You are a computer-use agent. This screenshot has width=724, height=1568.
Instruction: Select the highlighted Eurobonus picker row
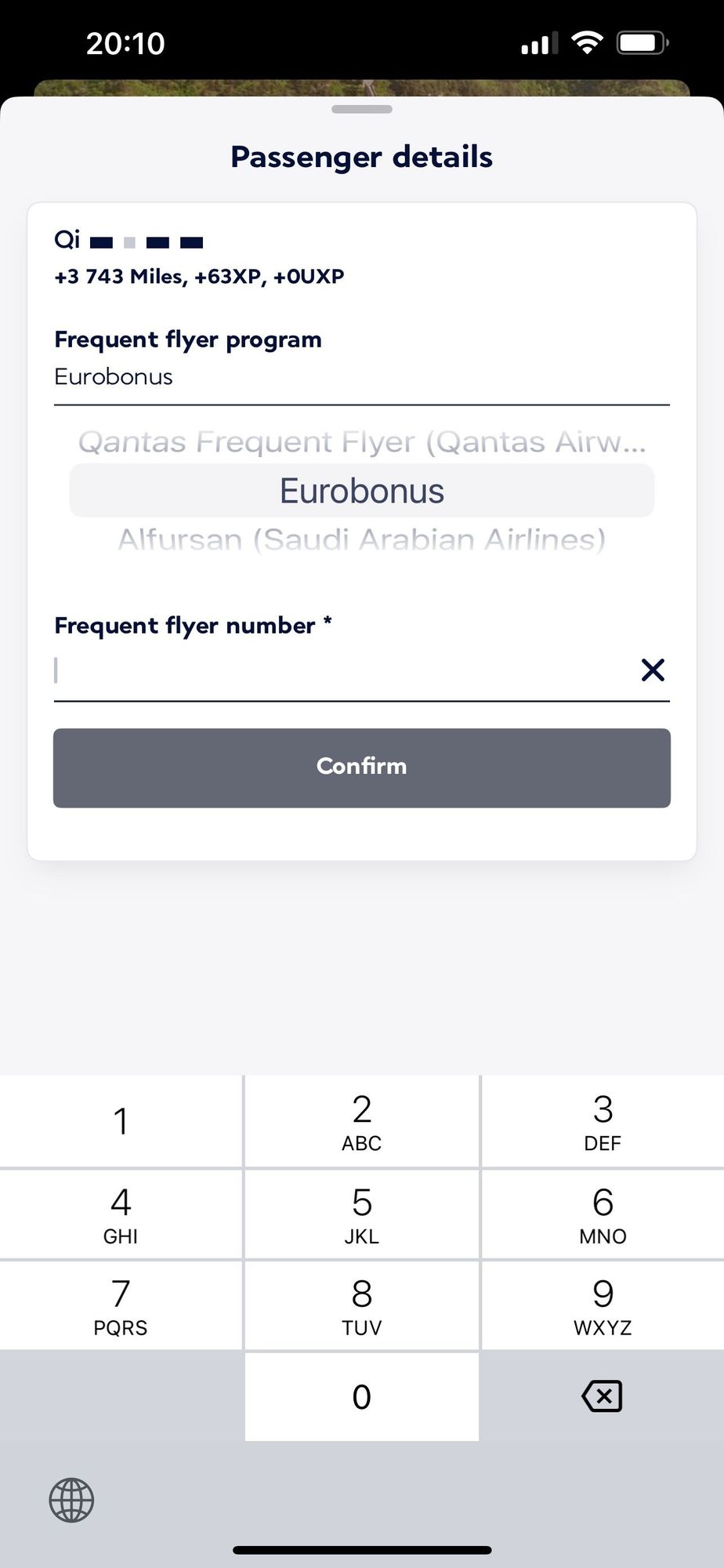pos(361,491)
